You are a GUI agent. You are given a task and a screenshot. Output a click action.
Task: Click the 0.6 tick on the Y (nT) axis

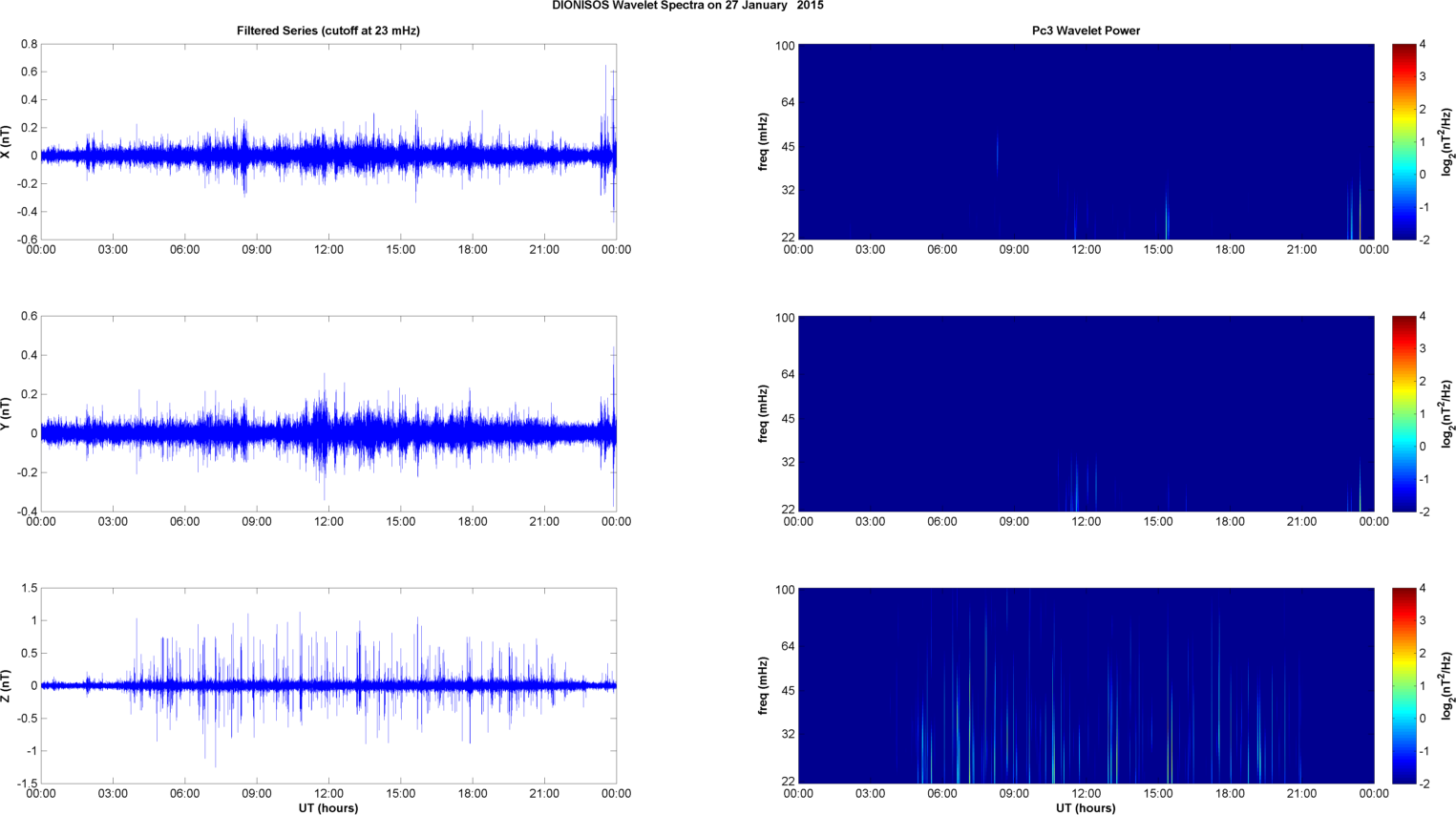click(29, 317)
